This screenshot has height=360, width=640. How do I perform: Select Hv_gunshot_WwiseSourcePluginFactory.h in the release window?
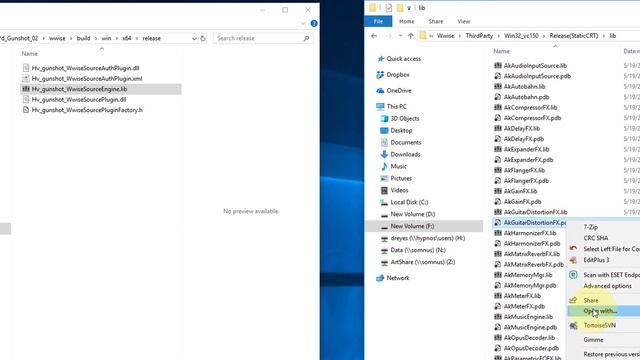tap(87, 110)
